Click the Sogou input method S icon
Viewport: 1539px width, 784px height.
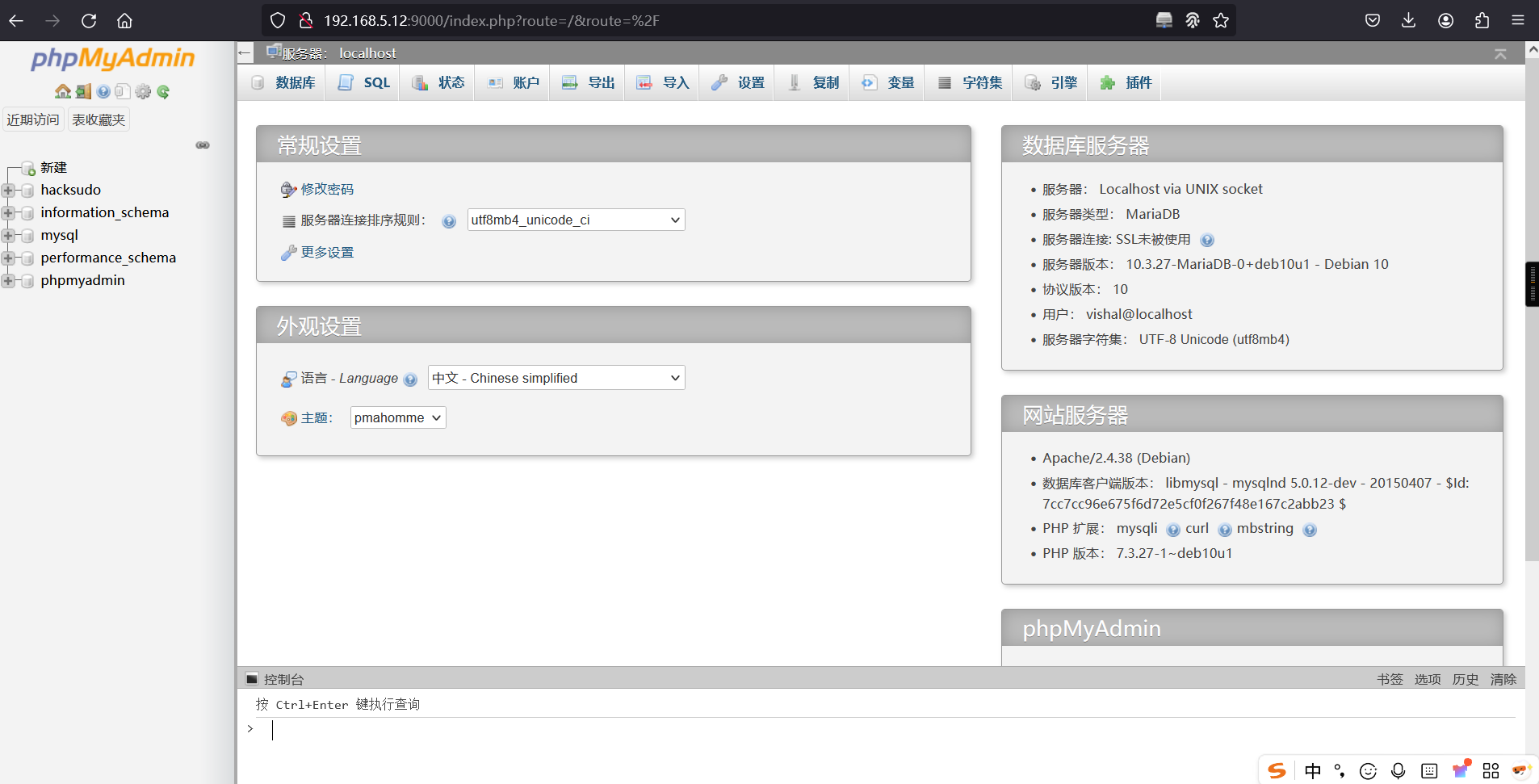1277,771
